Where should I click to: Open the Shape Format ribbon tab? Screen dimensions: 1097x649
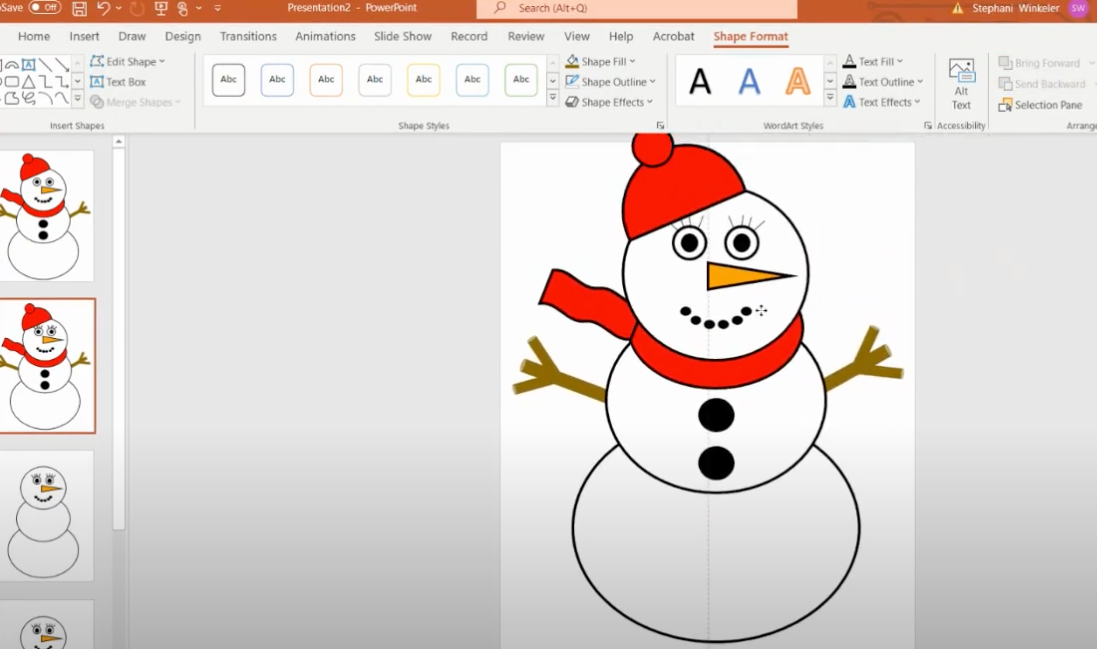[751, 36]
